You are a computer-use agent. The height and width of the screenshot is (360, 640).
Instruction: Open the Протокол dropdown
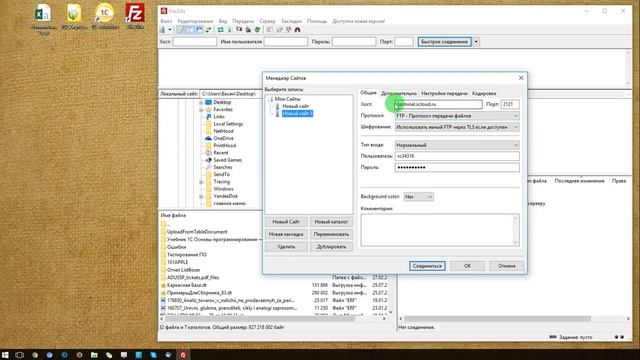pyautogui.click(x=457, y=116)
